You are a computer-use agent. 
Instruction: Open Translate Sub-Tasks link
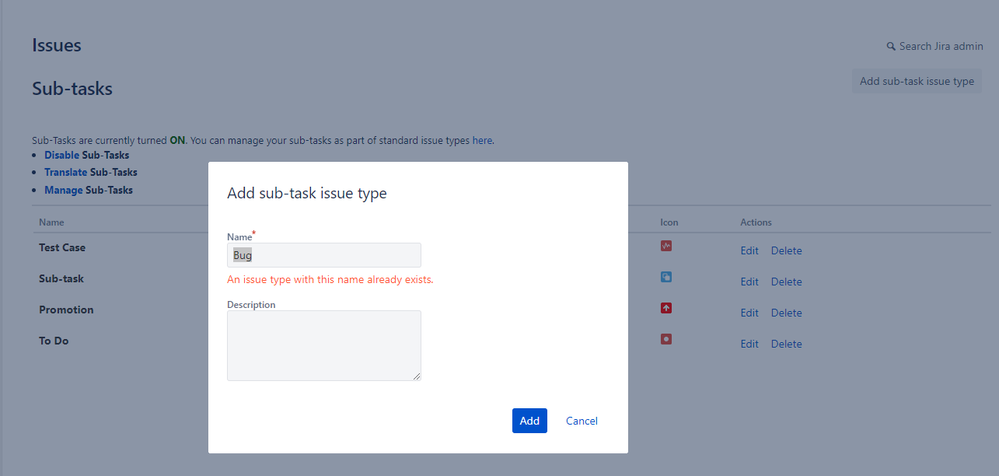tap(66, 172)
